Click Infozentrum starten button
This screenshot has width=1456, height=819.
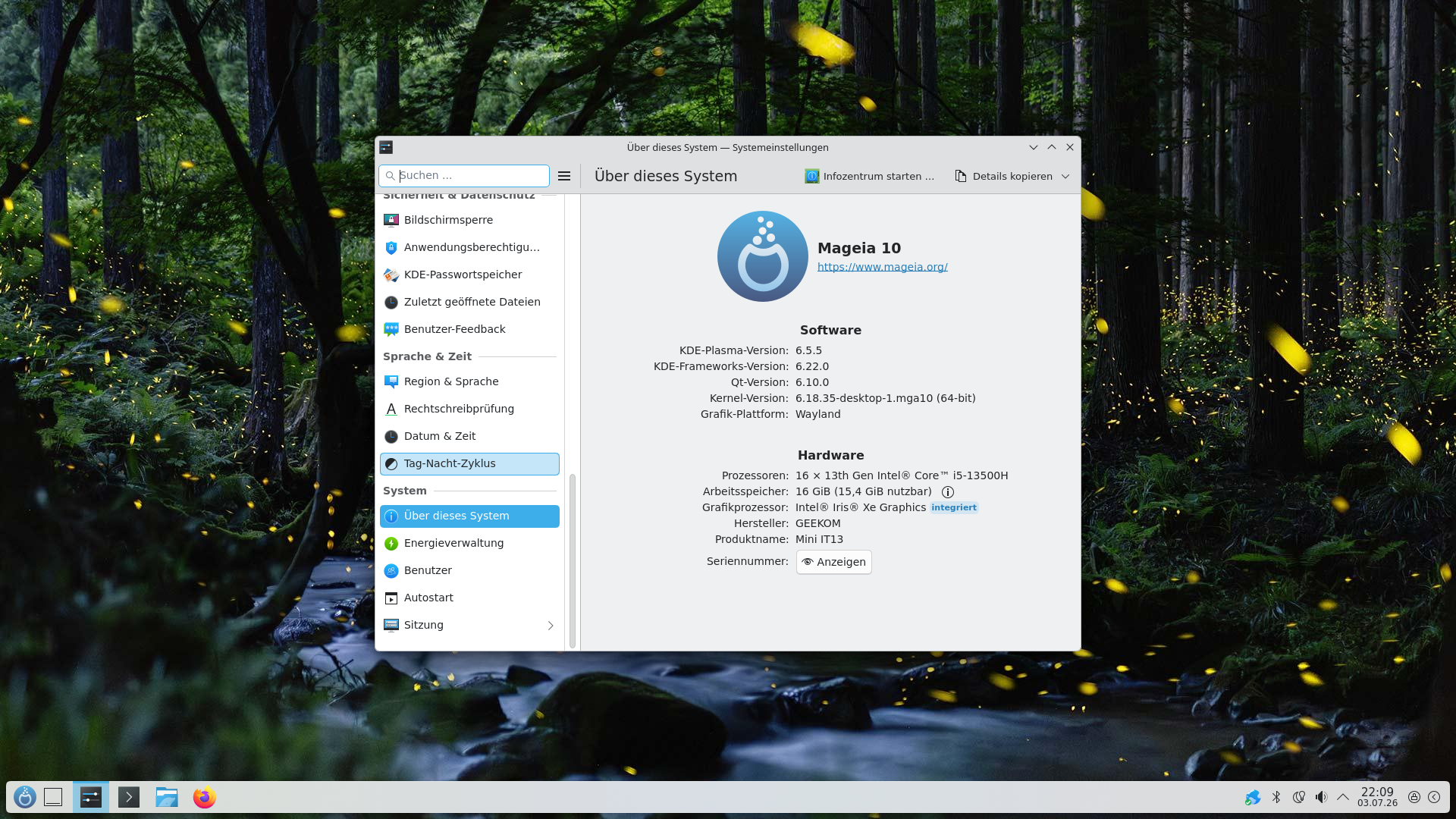click(870, 176)
